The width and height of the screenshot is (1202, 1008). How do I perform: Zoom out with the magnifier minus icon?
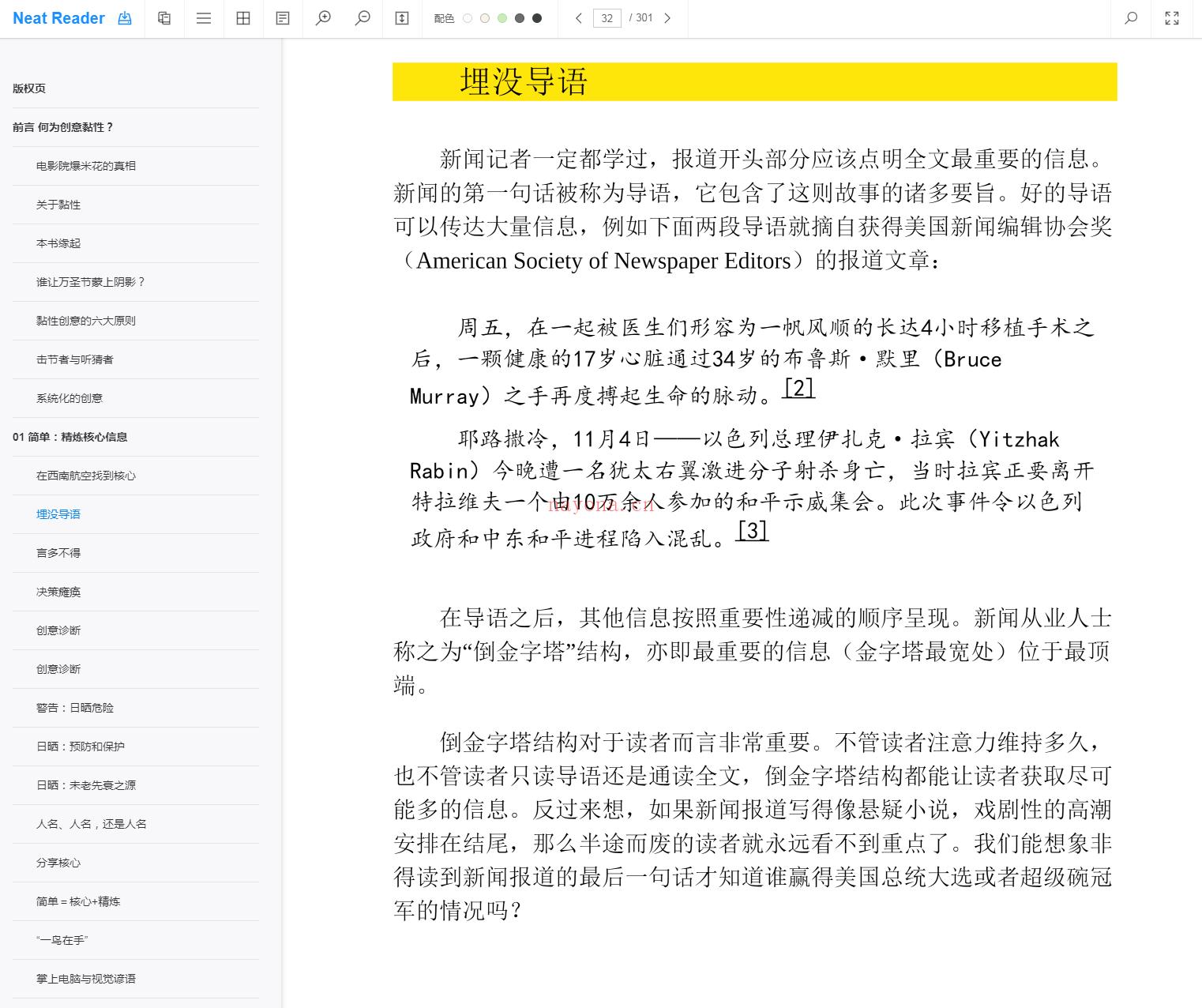[362, 18]
